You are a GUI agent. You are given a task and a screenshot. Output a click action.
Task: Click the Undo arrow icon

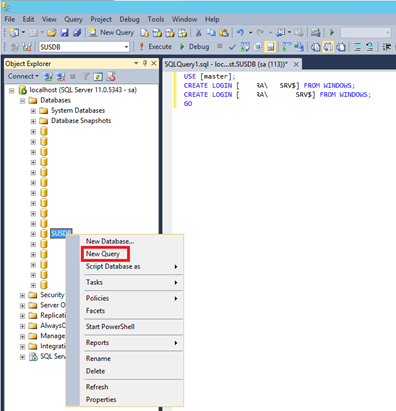[240, 32]
